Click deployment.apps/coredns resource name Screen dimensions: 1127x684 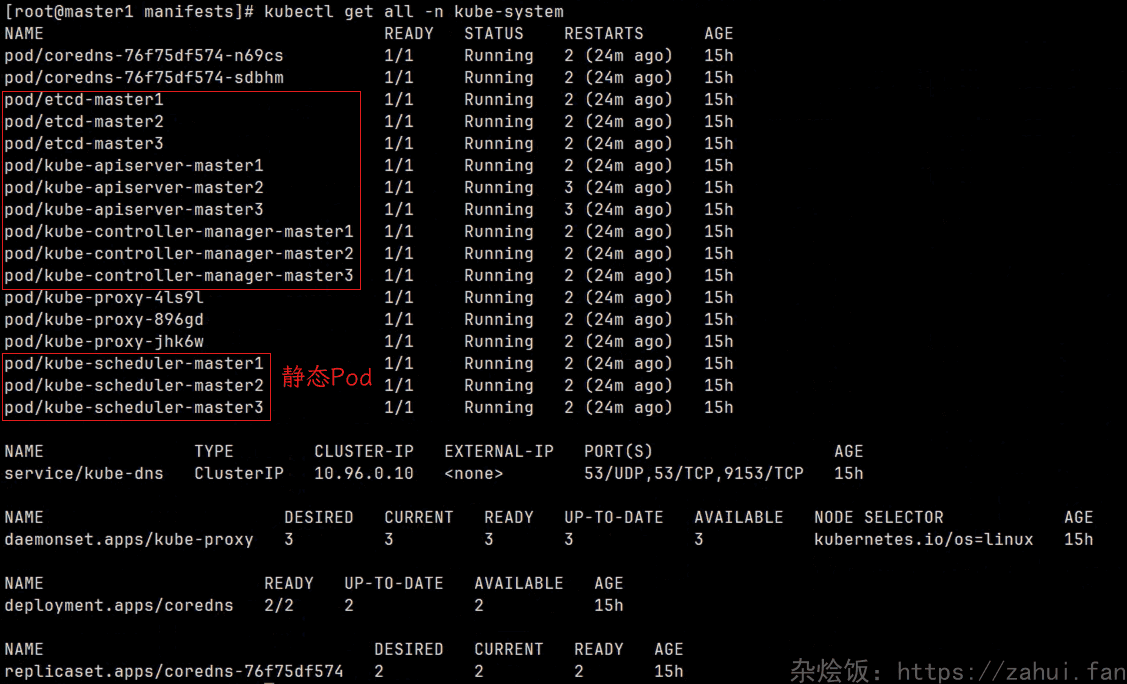pyautogui.click(x=119, y=606)
